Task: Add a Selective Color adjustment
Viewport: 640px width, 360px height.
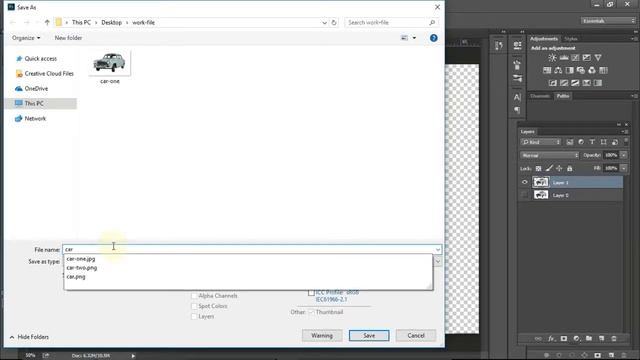Action: [587, 83]
